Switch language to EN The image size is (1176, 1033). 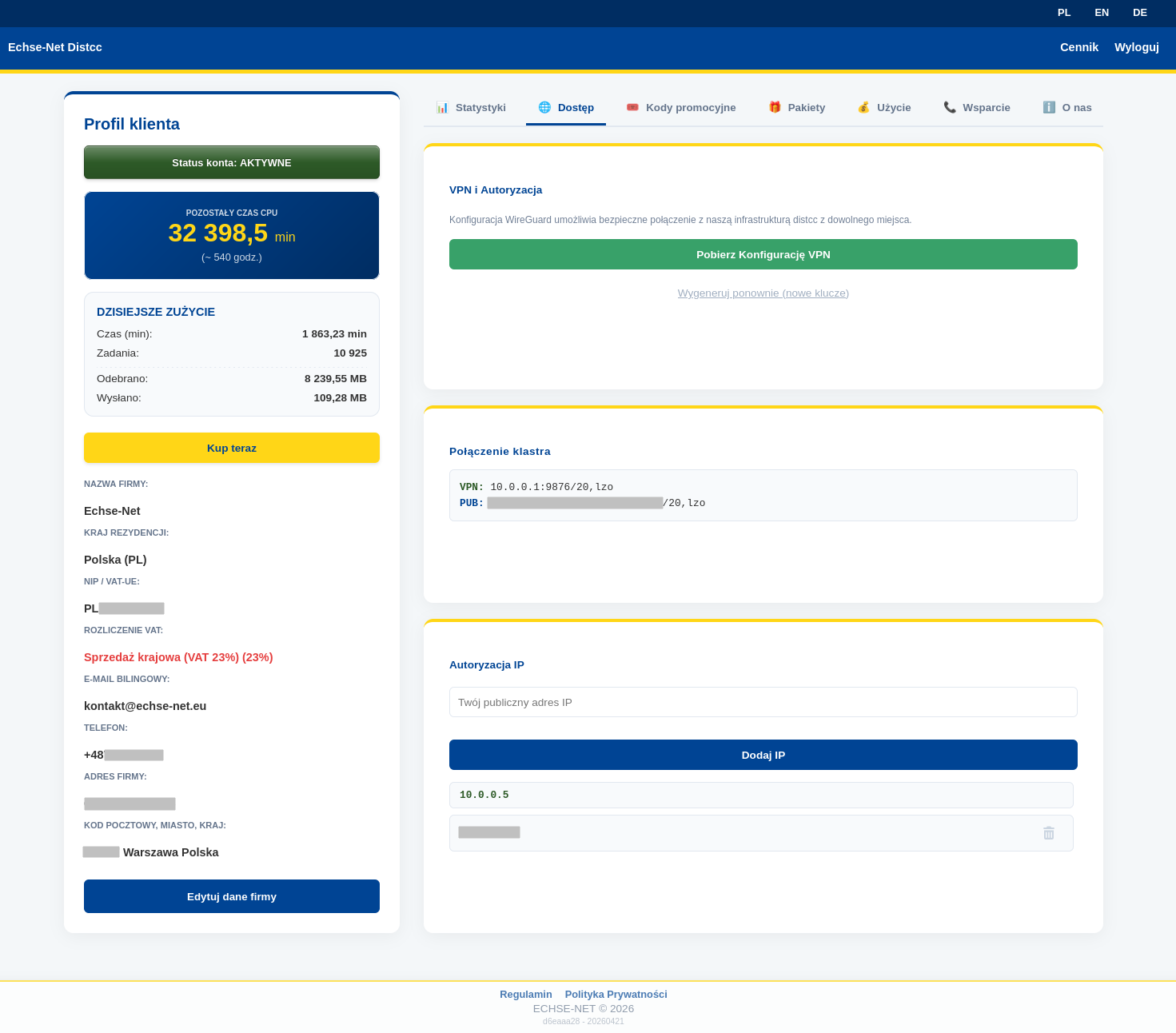click(x=1102, y=13)
